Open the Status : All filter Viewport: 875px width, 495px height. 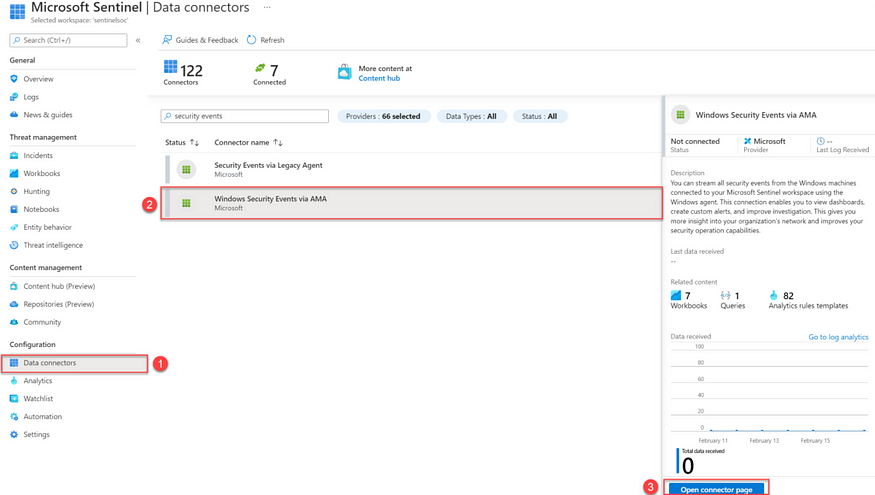[x=540, y=116]
